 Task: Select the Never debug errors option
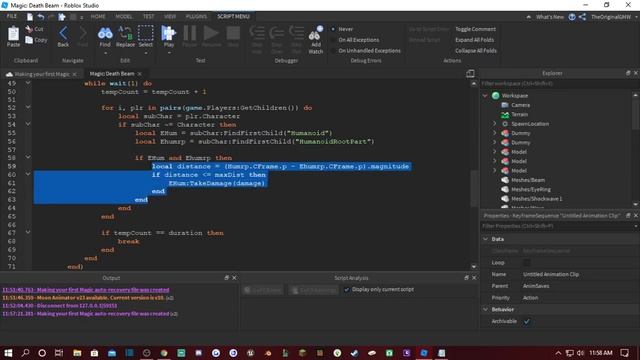click(x=333, y=29)
